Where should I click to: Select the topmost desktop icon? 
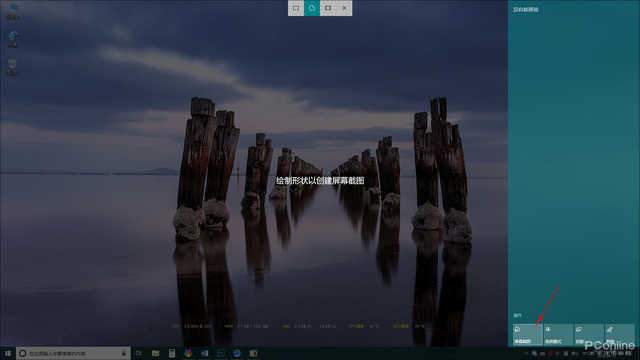point(12,11)
